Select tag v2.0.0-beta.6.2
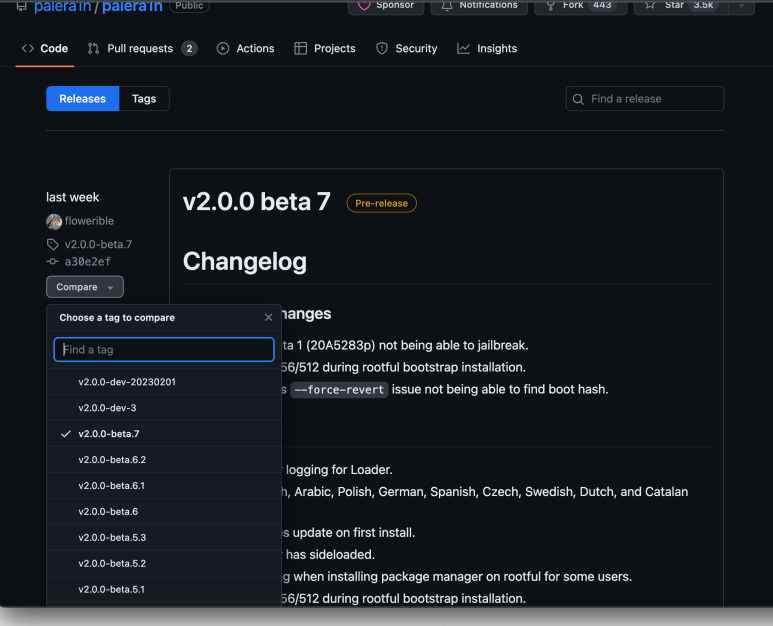Screen dimensions: 773x626 164,460
